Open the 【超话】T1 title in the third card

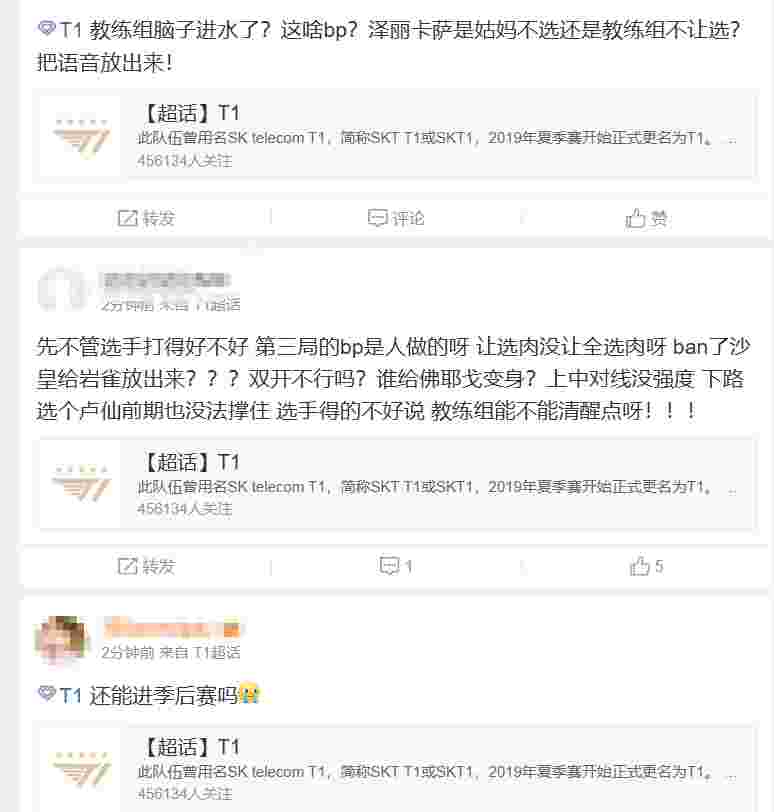click(x=191, y=747)
